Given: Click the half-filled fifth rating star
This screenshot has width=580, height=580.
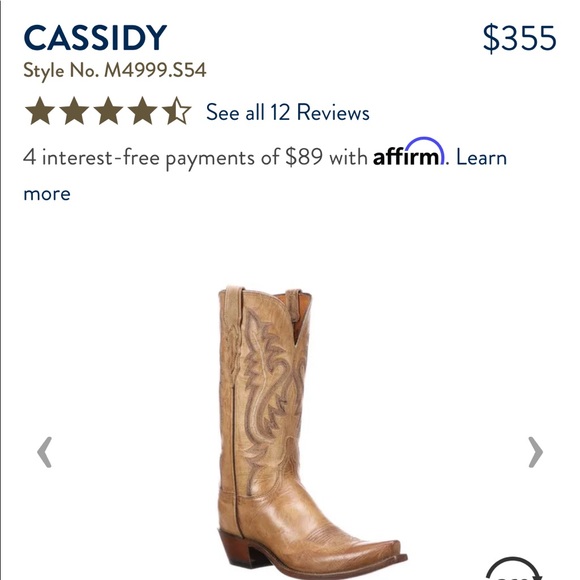Looking at the screenshot, I should (176, 111).
